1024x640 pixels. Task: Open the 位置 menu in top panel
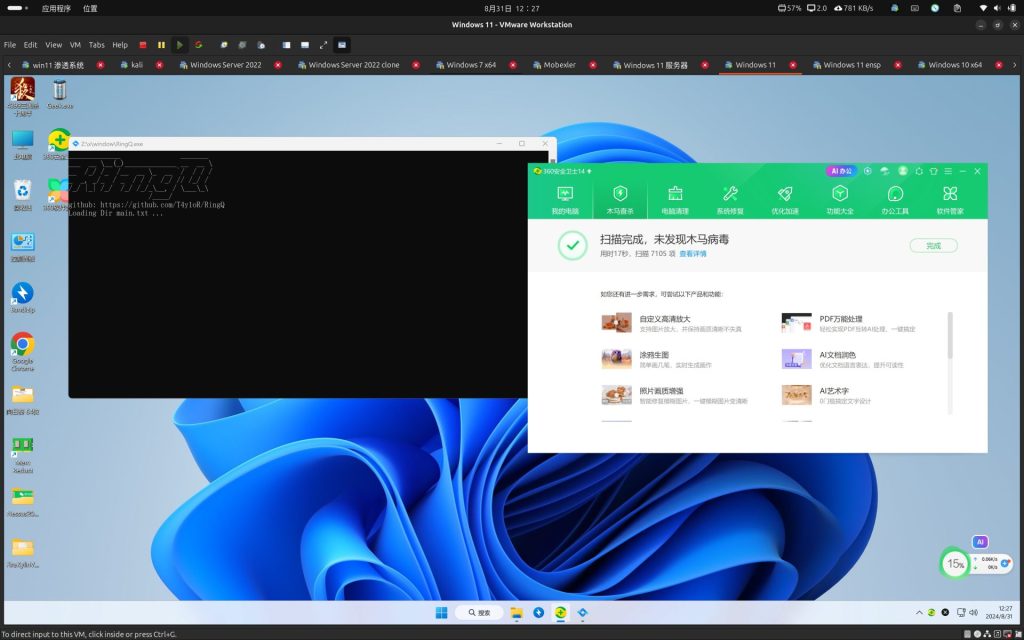coord(90,8)
